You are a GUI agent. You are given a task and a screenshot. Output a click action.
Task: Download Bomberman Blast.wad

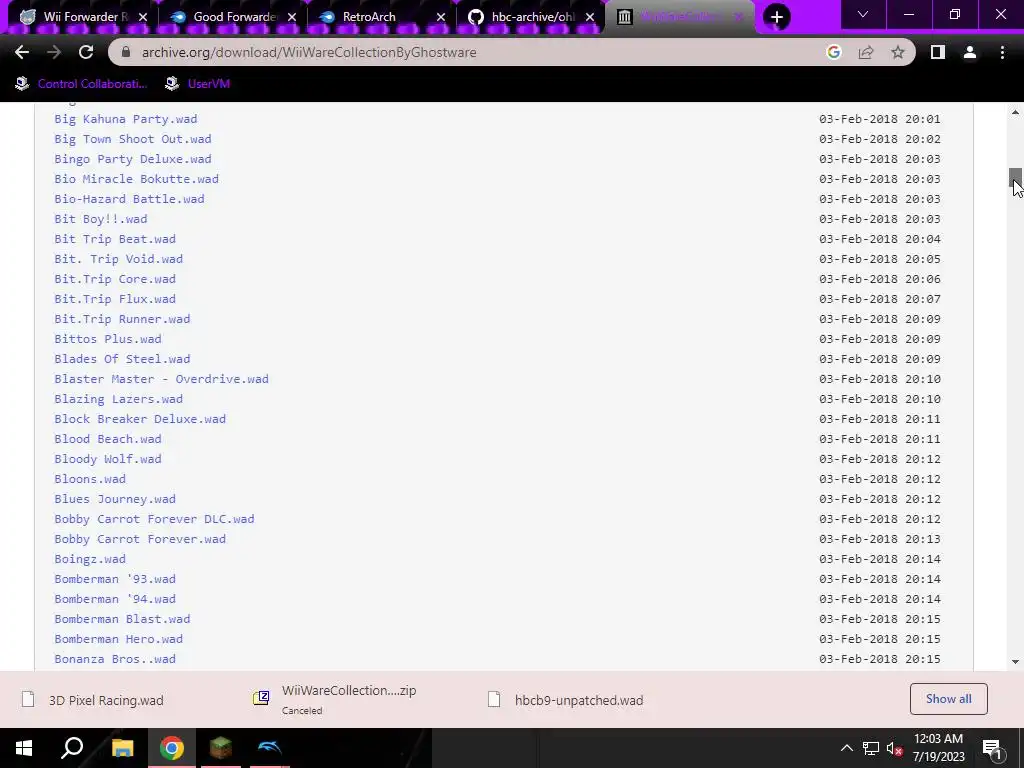(x=122, y=619)
